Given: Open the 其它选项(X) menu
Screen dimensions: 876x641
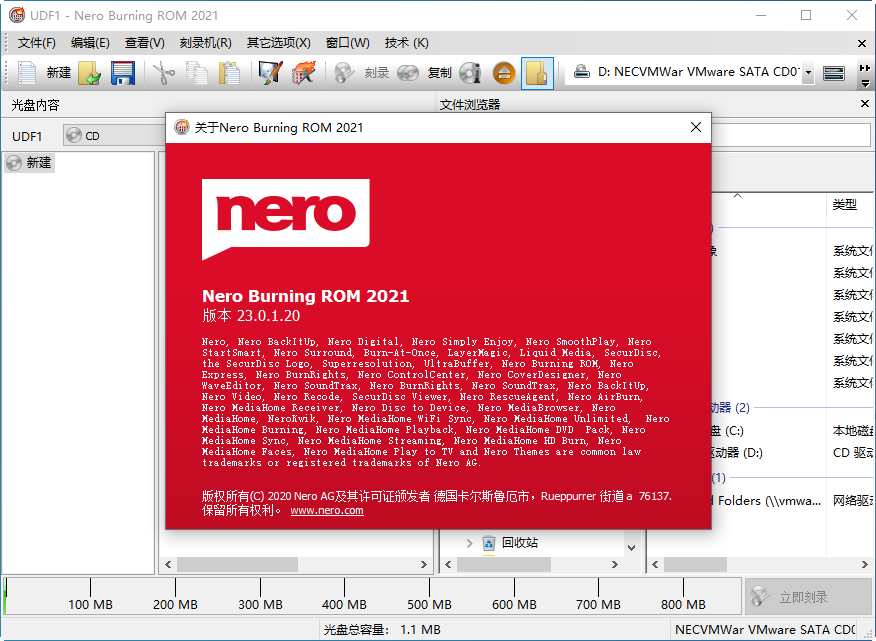Looking at the screenshot, I should click(279, 43).
